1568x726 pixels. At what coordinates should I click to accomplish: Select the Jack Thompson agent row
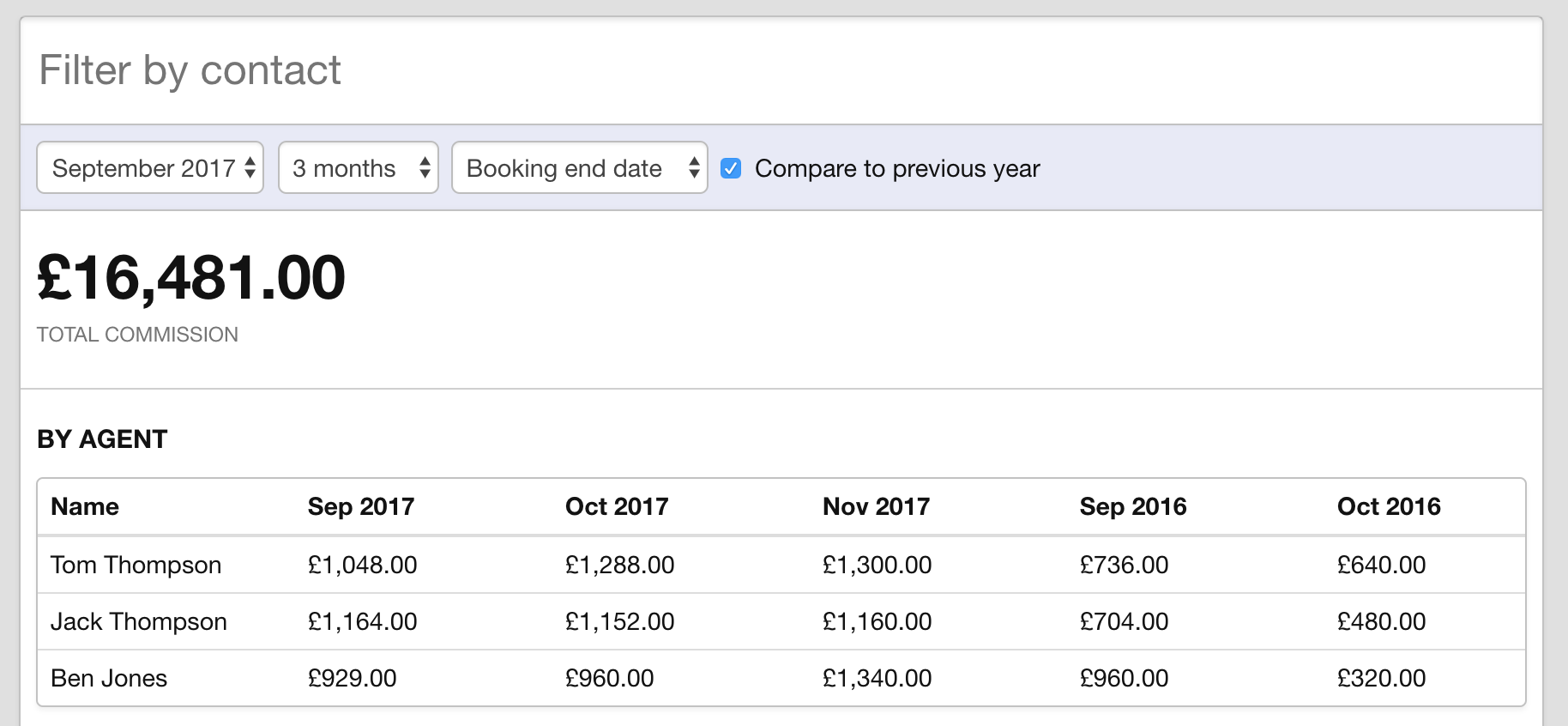tap(781, 621)
